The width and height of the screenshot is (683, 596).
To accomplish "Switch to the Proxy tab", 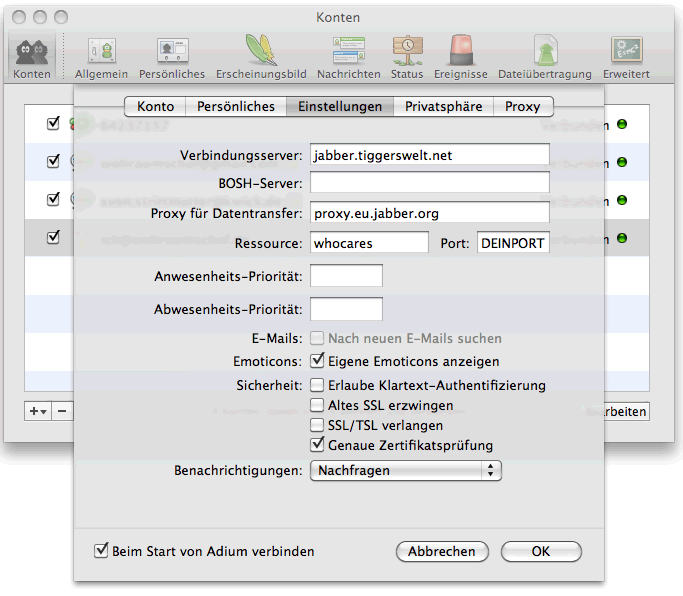I will [x=523, y=107].
